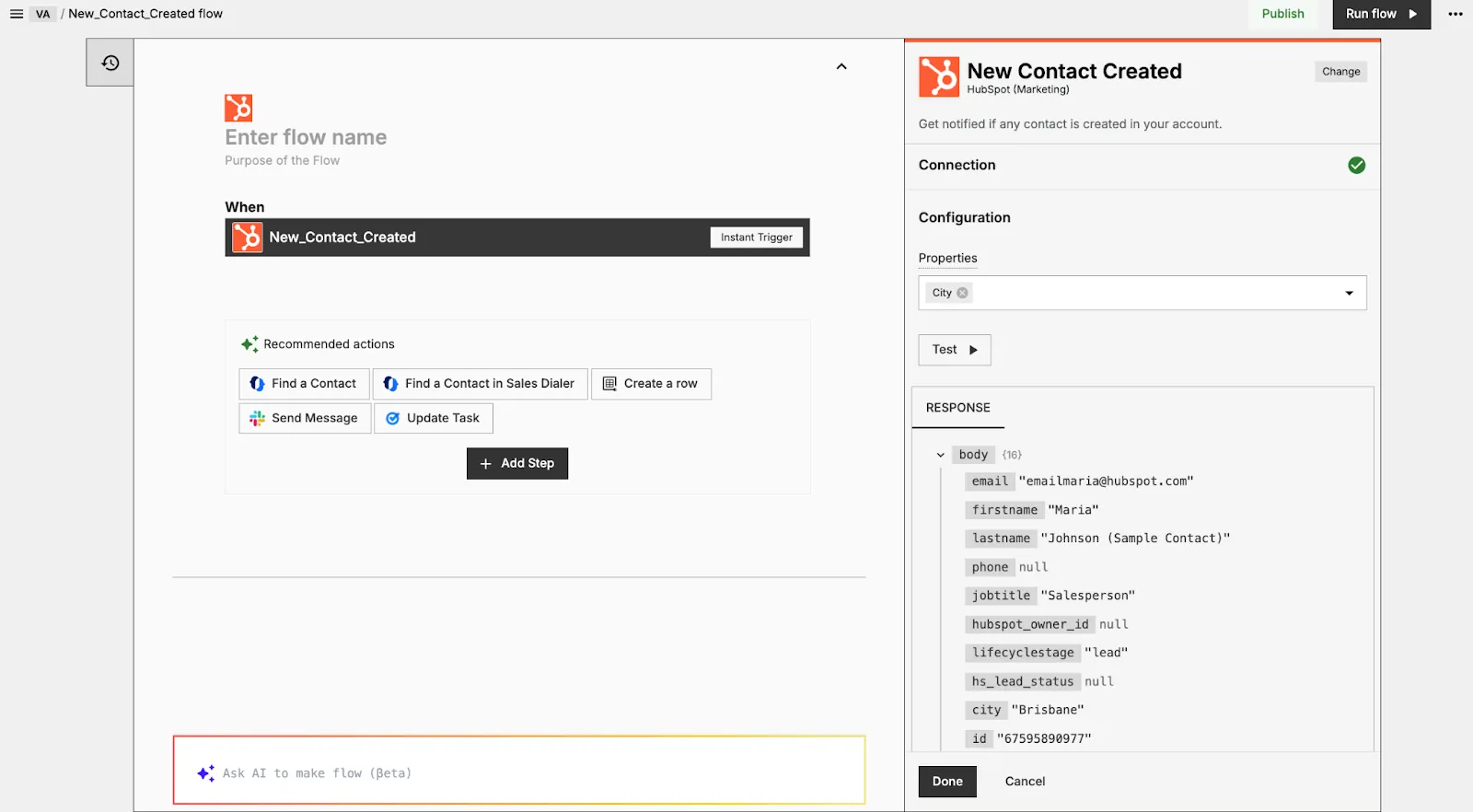Click the "67595890977" id value
The width and height of the screenshot is (1473, 812).
(1044, 738)
